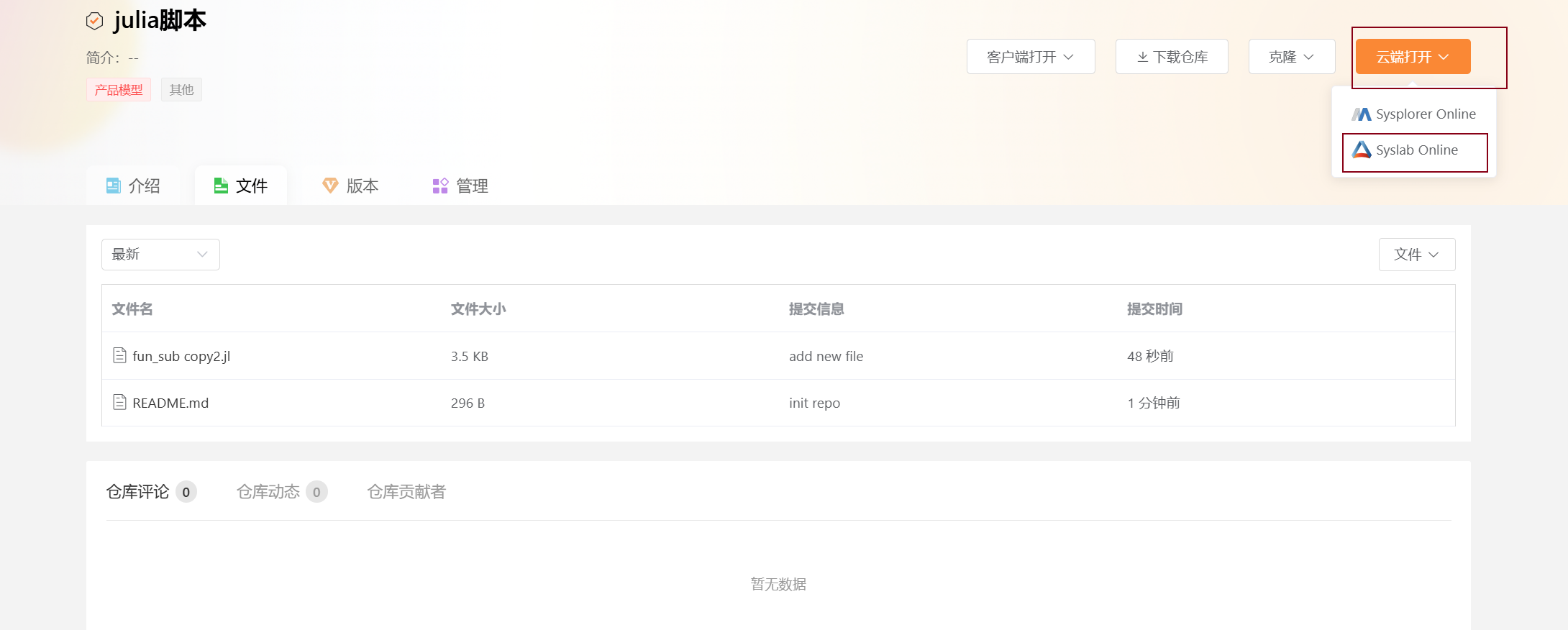
Task: Open the 文件 actions dropdown above the table
Action: 1417,255
